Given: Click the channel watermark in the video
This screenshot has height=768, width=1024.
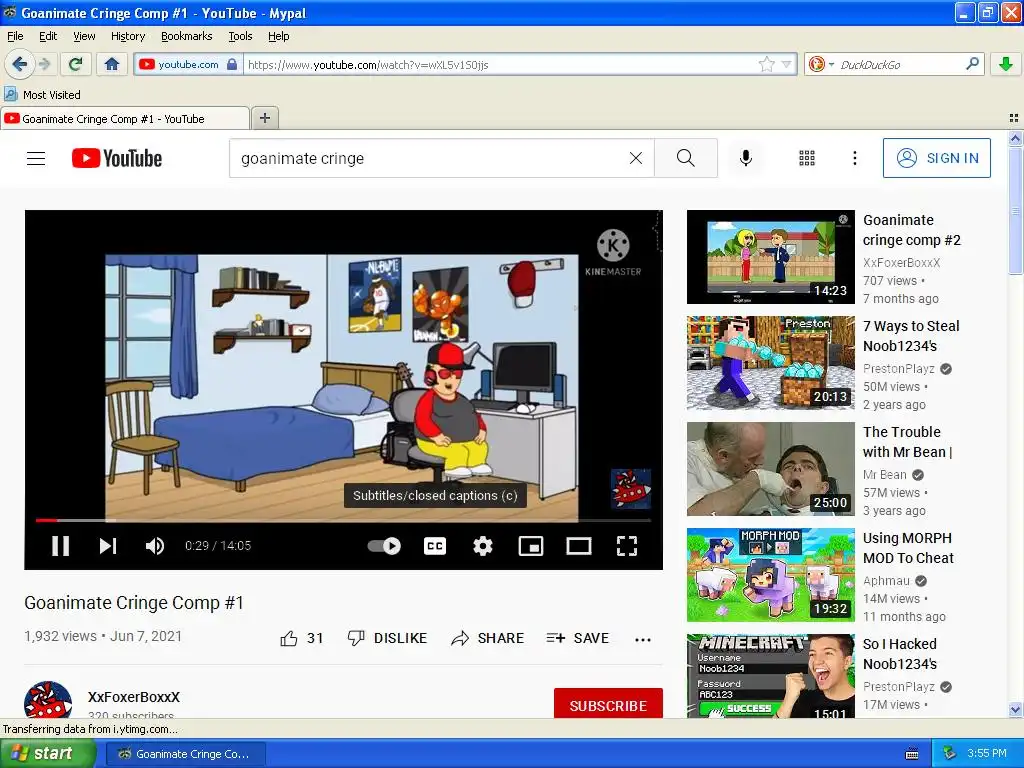Looking at the screenshot, I should coord(630,488).
